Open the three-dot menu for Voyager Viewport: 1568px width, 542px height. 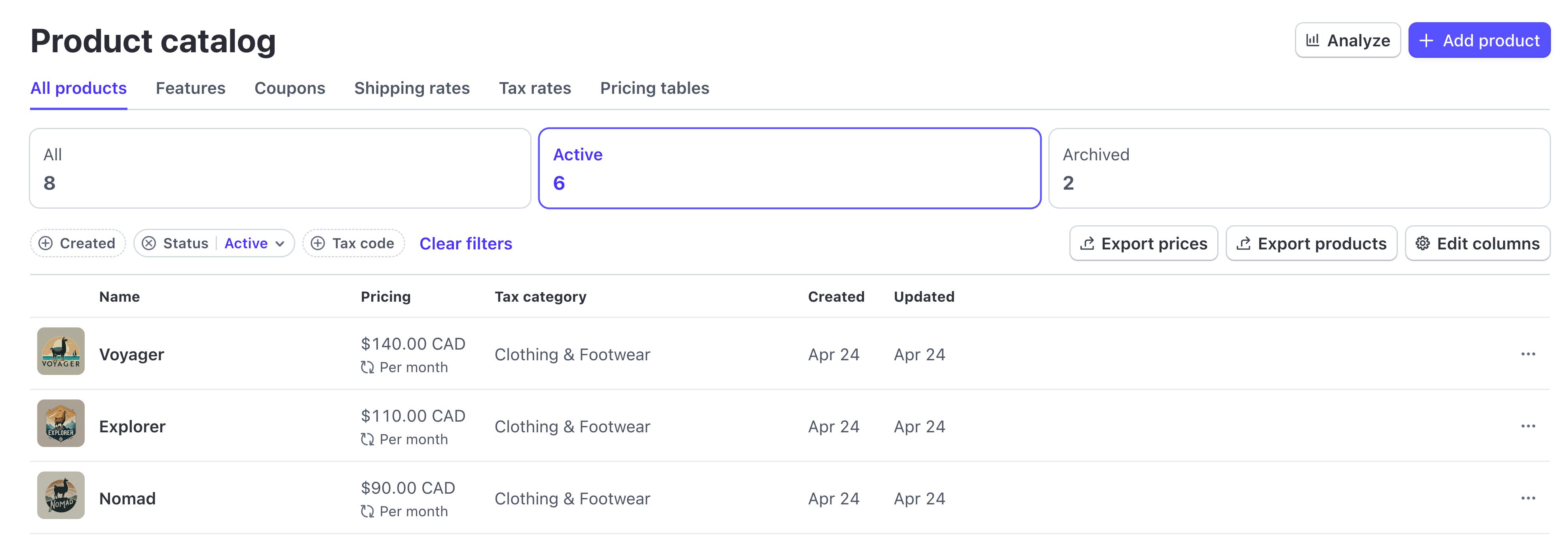[1528, 354]
